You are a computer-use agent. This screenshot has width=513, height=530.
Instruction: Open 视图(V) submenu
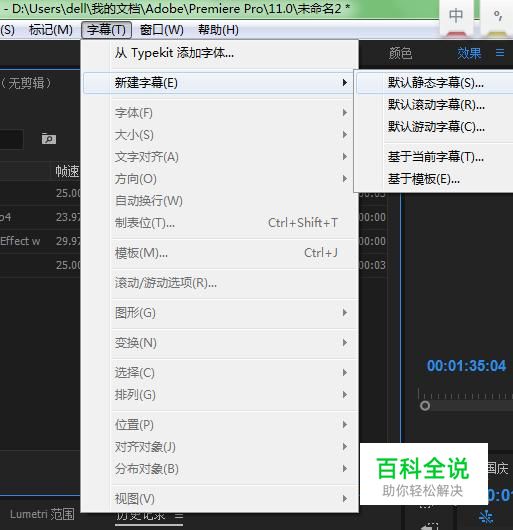tap(220, 499)
